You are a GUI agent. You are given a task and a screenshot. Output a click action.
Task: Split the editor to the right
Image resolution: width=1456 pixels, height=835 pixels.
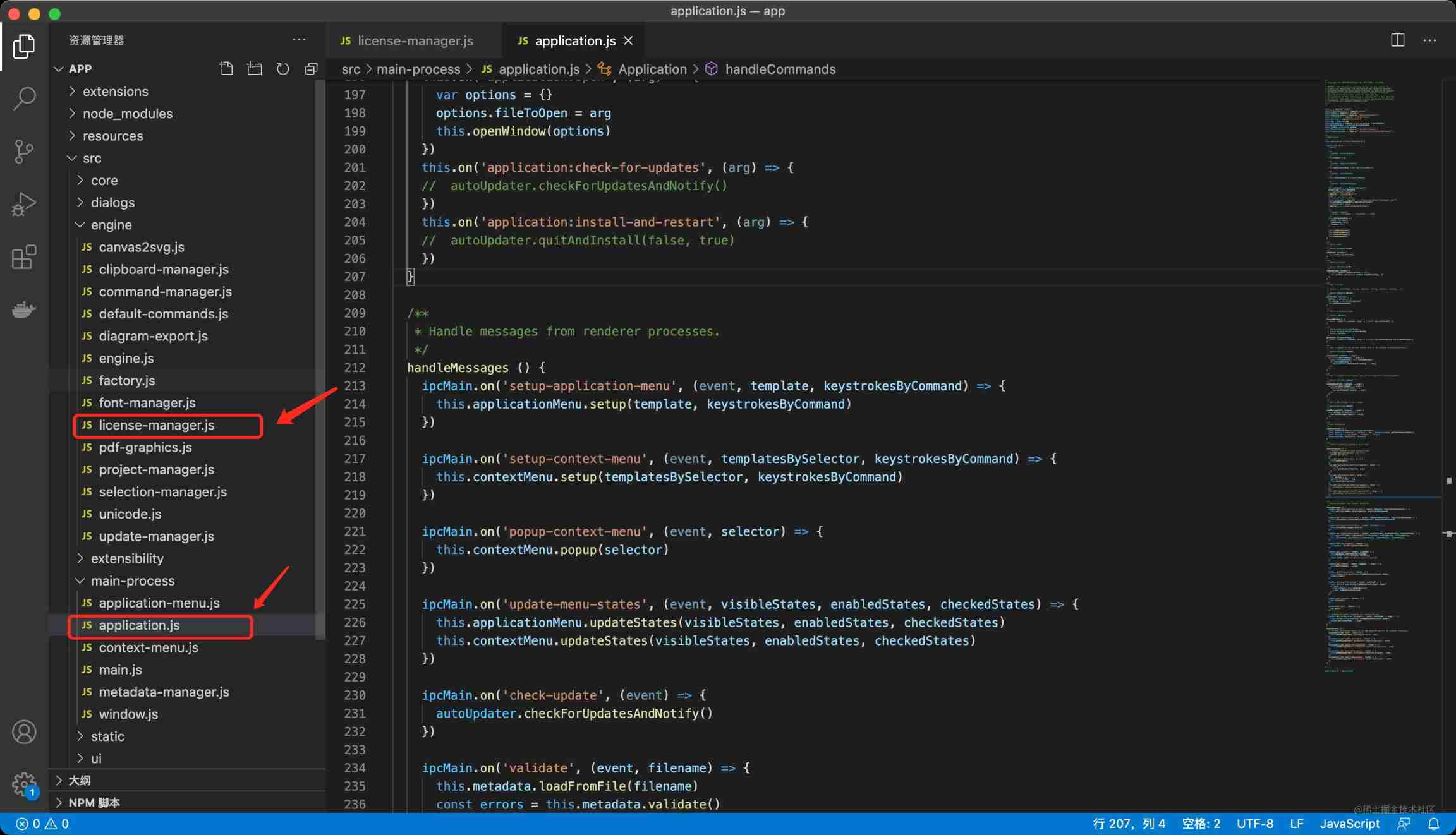point(1397,40)
